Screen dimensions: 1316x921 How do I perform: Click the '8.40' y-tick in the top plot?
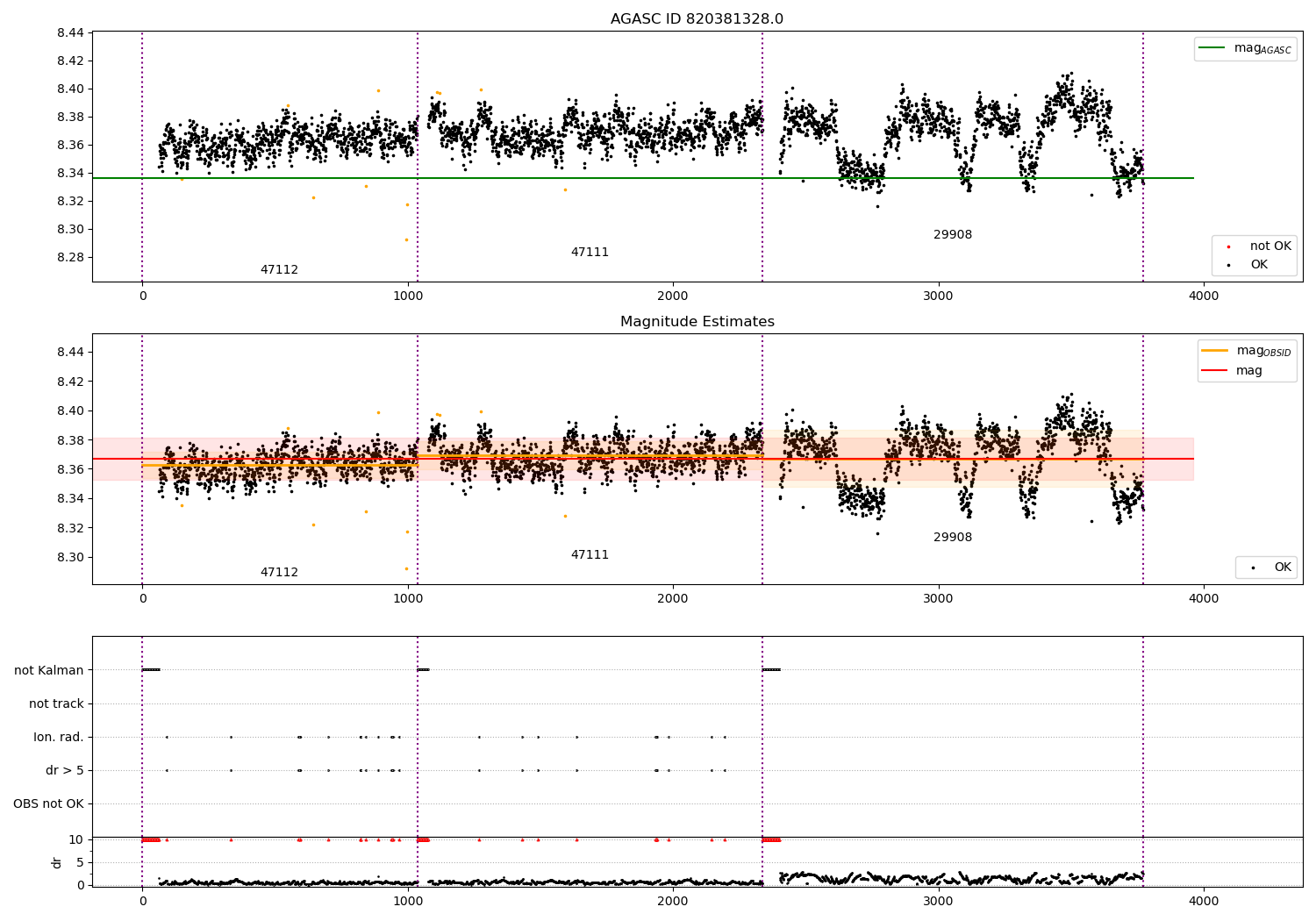pos(70,89)
